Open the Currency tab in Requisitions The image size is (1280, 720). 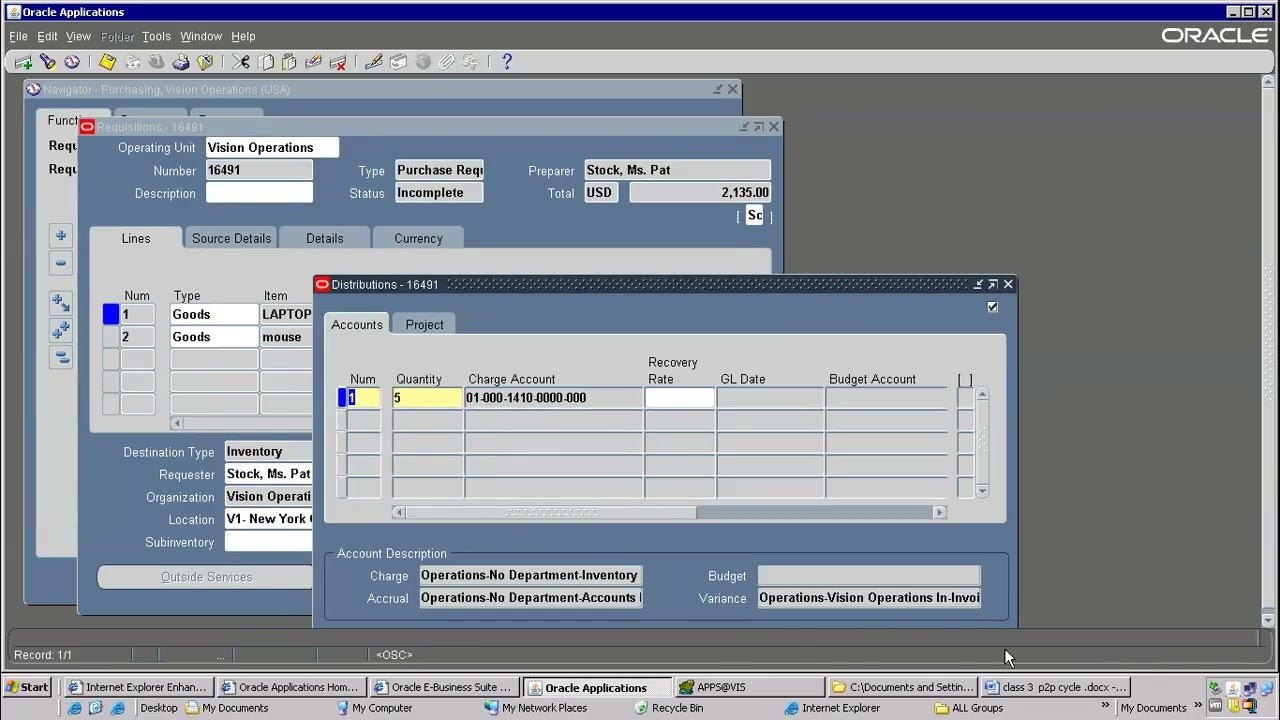coord(418,238)
